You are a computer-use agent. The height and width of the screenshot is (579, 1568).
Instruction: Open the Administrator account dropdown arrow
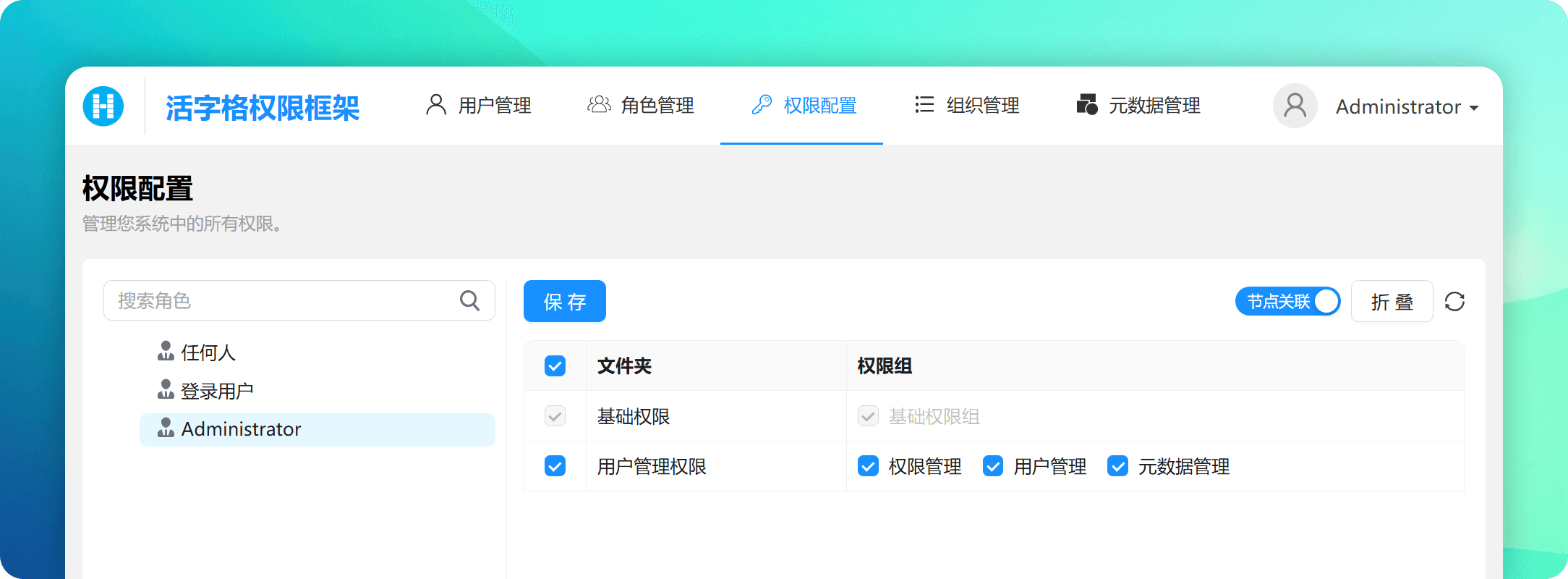1474,108
